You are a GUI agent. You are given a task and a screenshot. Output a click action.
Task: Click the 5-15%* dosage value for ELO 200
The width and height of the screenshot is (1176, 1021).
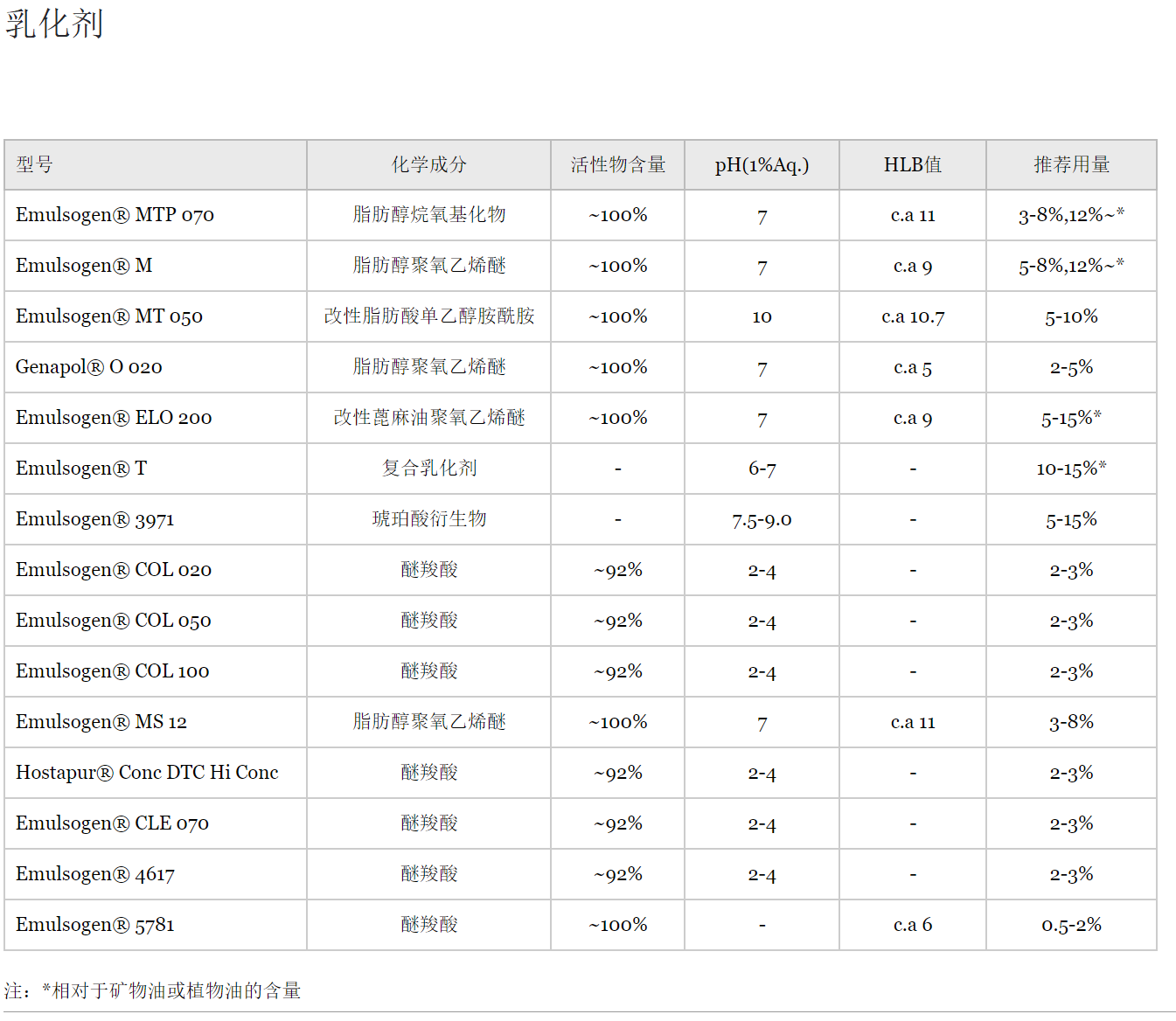pyautogui.click(x=1070, y=418)
